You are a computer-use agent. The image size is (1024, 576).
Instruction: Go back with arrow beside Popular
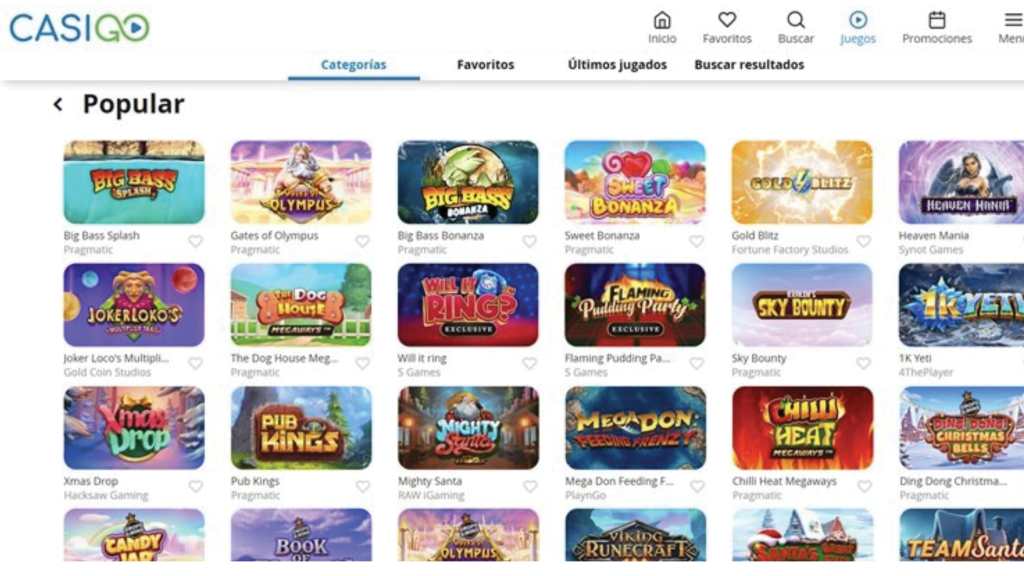(x=58, y=104)
